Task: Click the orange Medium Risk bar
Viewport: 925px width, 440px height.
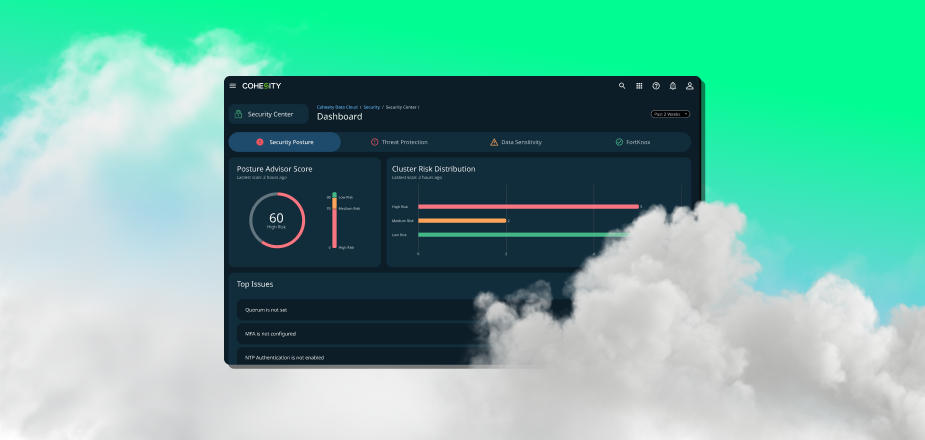Action: (462, 221)
